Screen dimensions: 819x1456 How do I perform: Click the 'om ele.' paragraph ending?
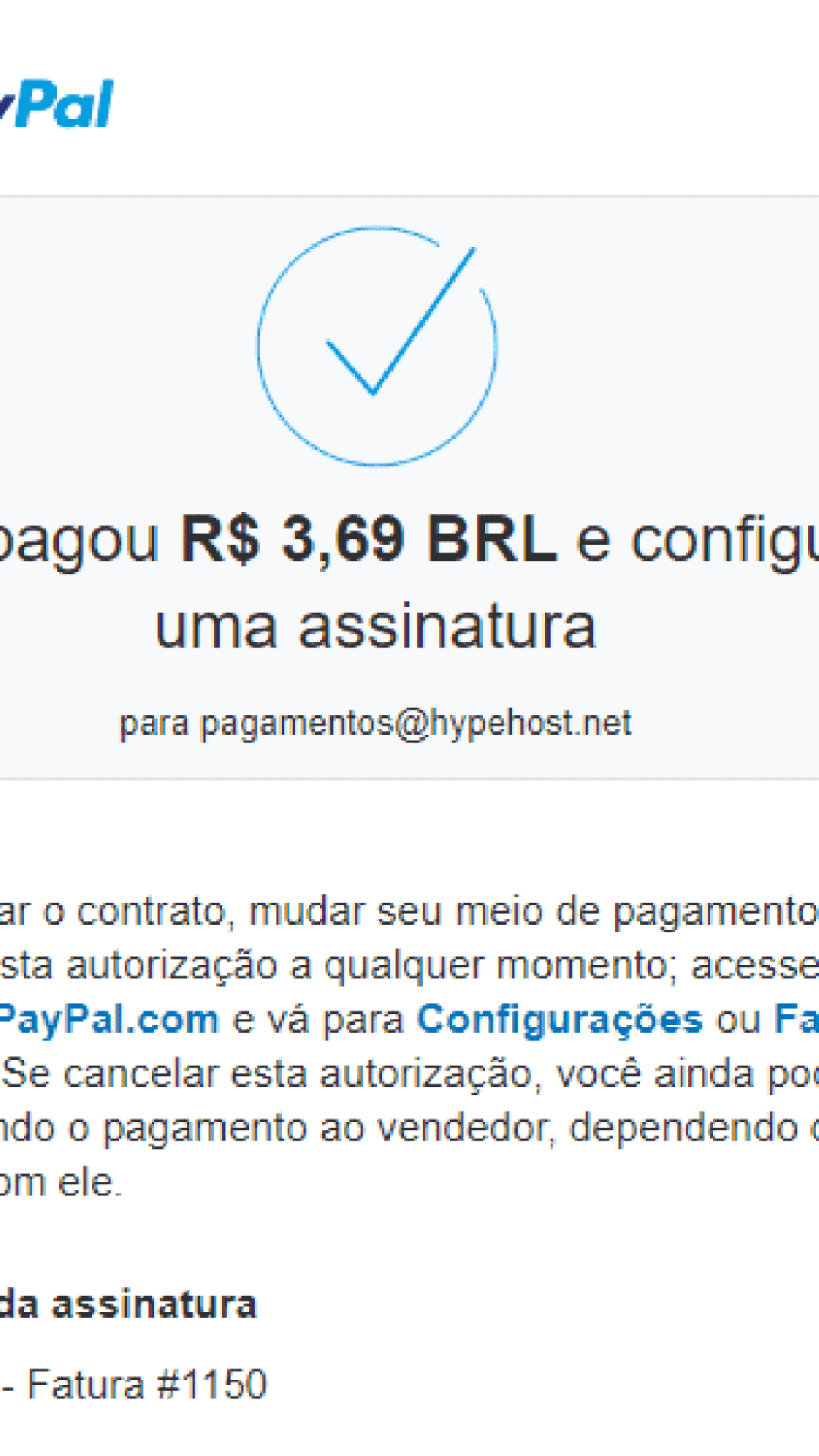pos(61,1182)
